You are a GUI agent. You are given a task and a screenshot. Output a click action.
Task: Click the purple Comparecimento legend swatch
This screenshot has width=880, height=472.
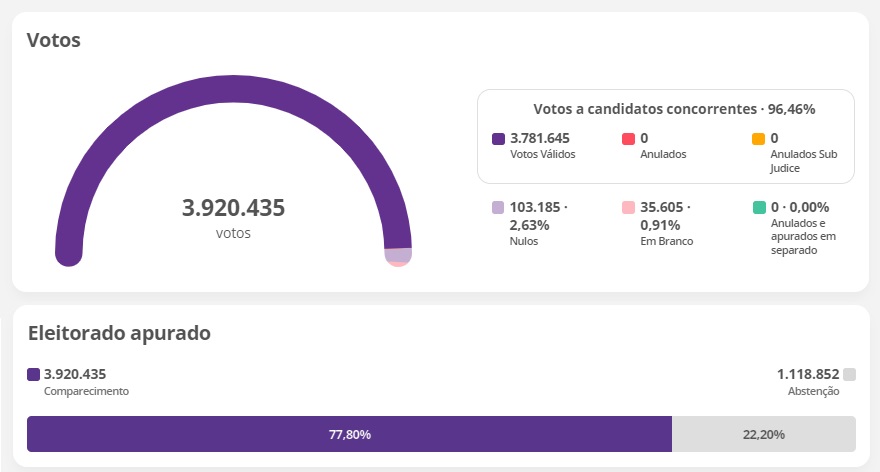click(x=34, y=375)
